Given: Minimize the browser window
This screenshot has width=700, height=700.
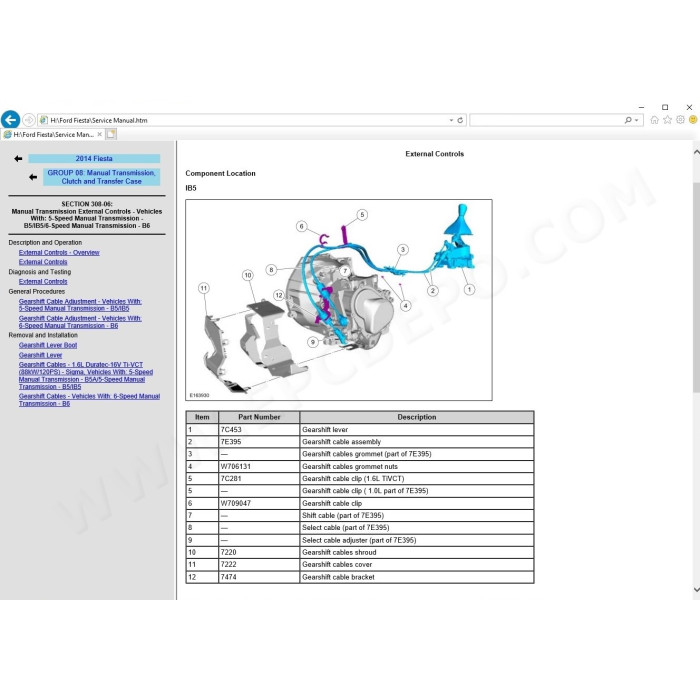Looking at the screenshot, I should tap(642, 107).
